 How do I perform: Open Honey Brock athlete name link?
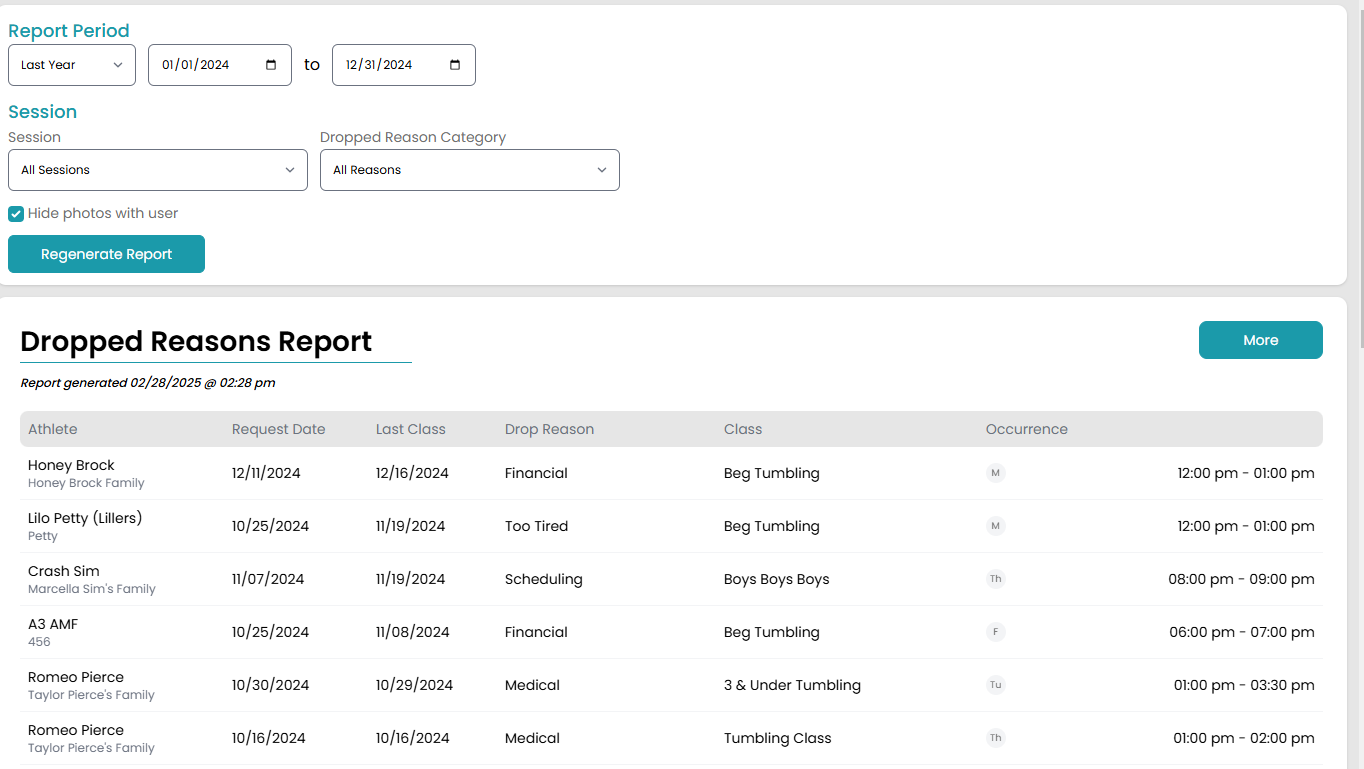tap(71, 465)
